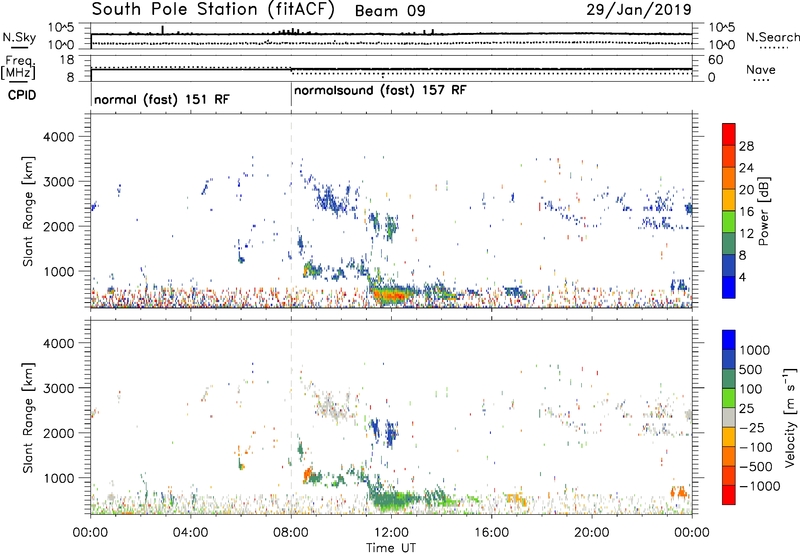Viewport: 800px width, 554px height.
Task: Click the strong 12:00 echo in power panel
Action: coord(390,295)
